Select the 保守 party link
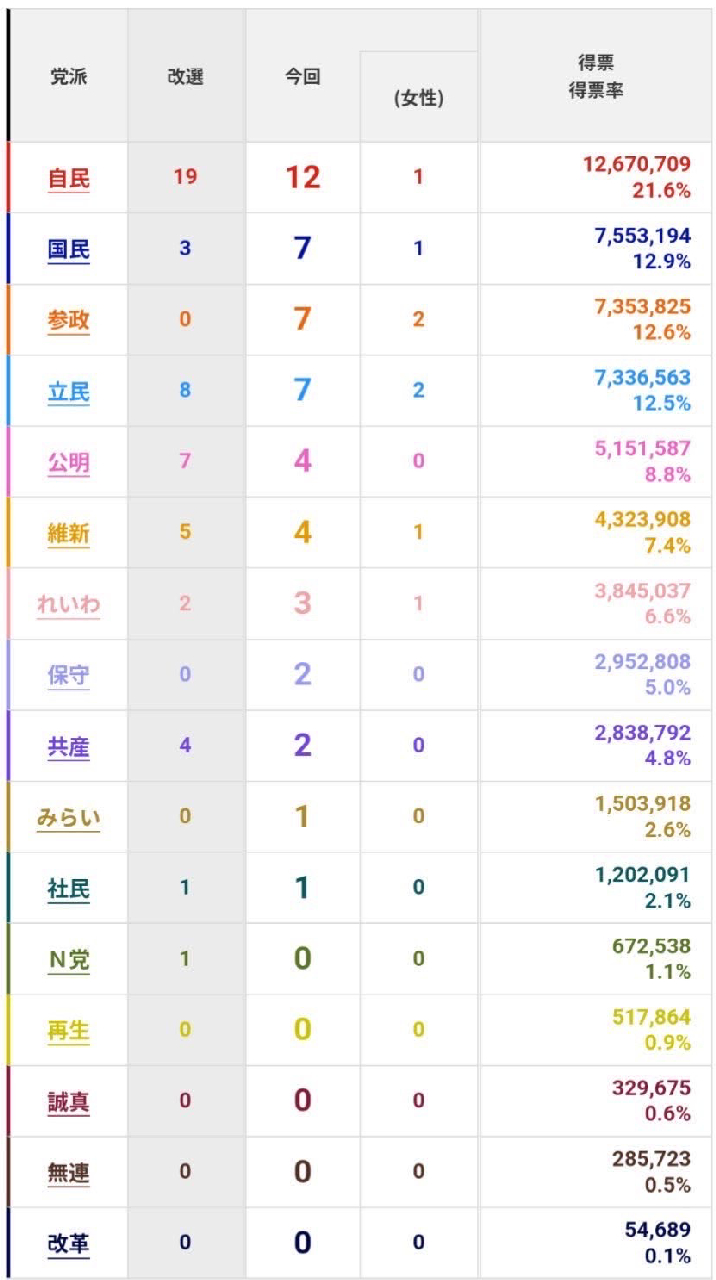 [x=68, y=676]
